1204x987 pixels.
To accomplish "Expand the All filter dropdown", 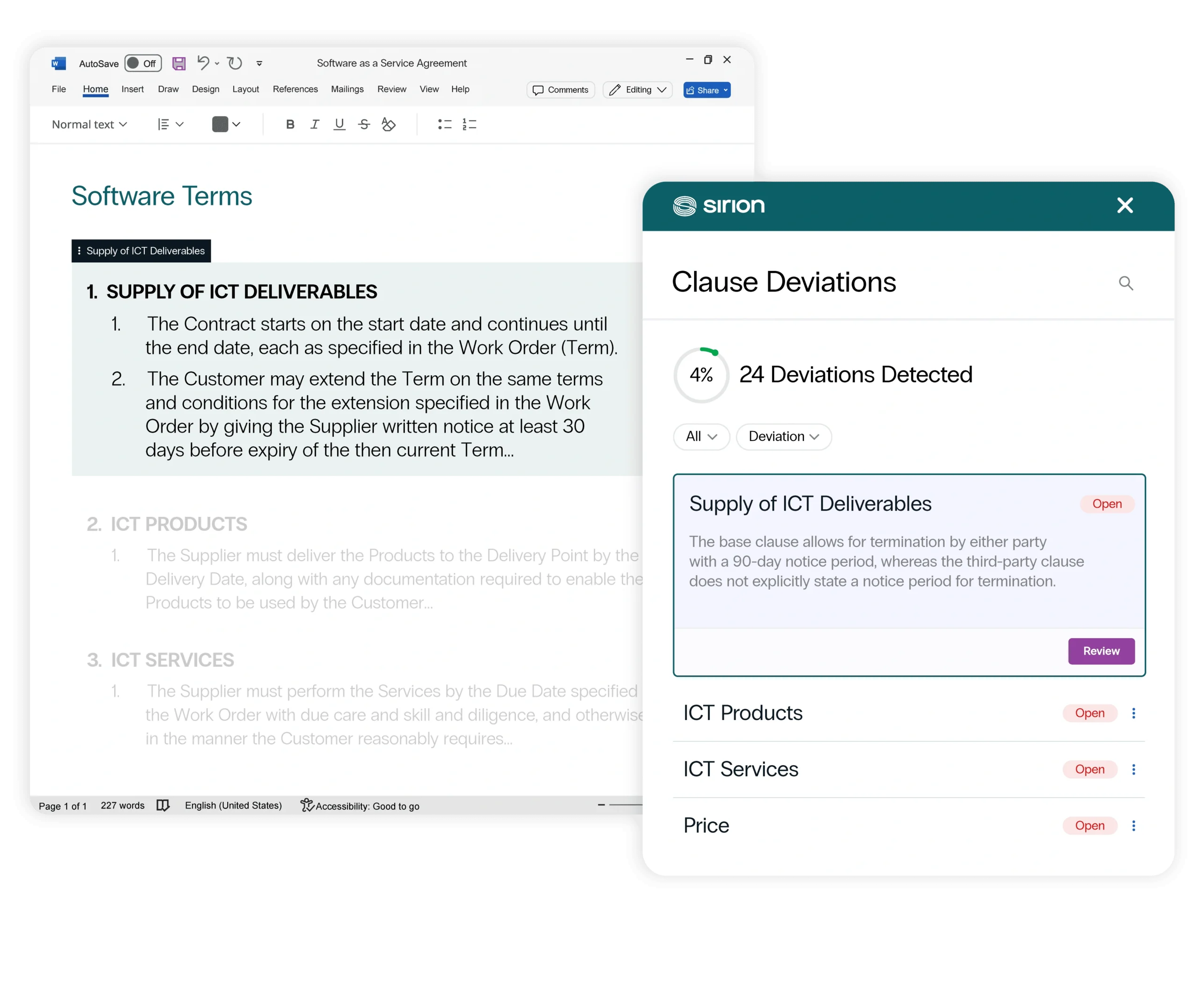I will 701,436.
